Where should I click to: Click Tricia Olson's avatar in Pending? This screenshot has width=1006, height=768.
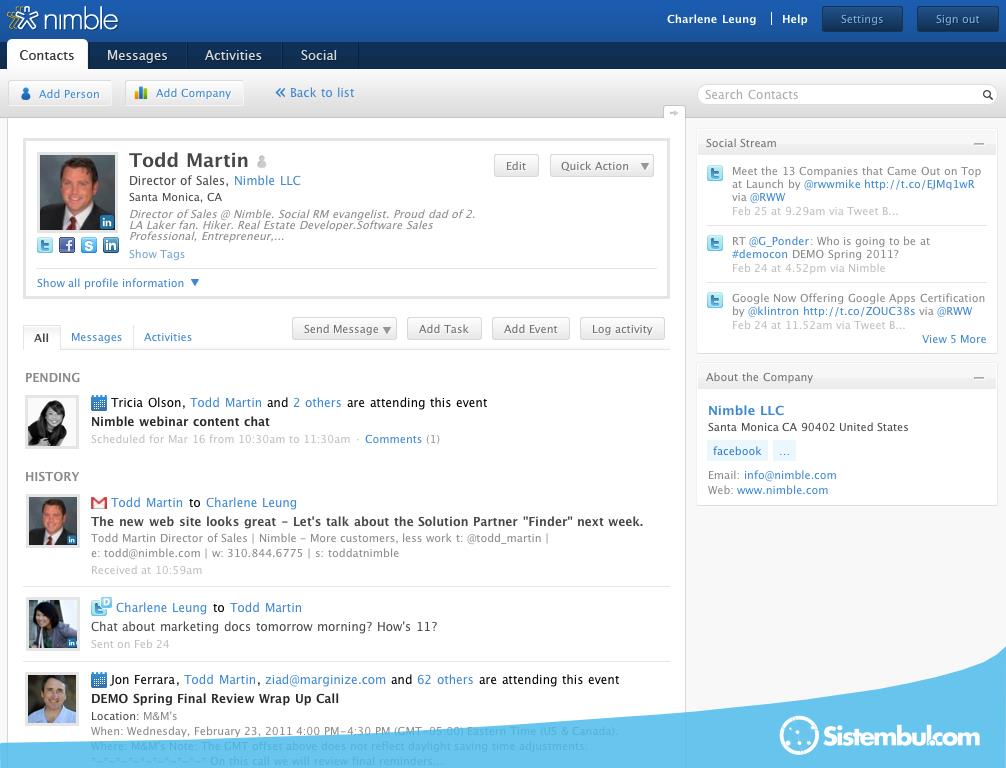tap(52, 422)
